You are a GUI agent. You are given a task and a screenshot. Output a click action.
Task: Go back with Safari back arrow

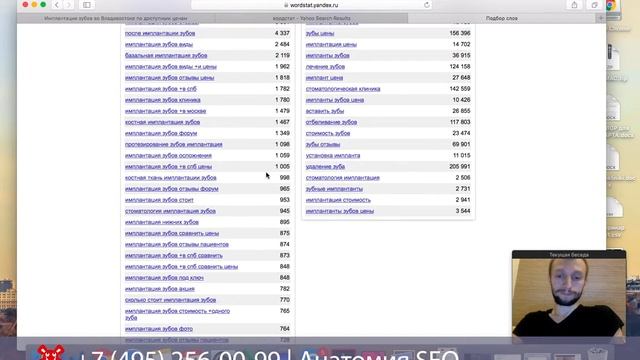pyautogui.click(x=56, y=5)
